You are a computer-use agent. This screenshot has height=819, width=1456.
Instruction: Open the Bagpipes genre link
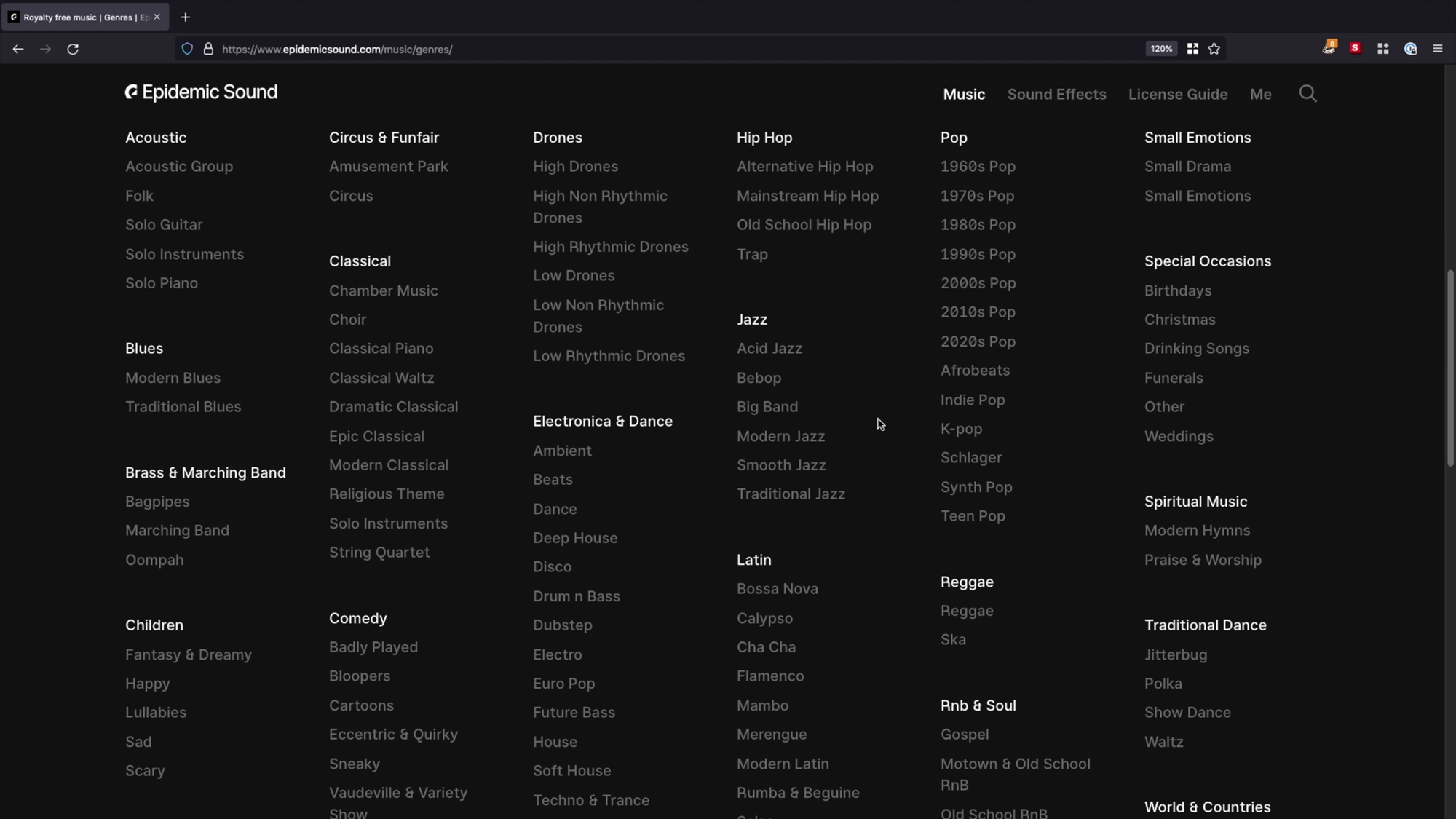[157, 502]
